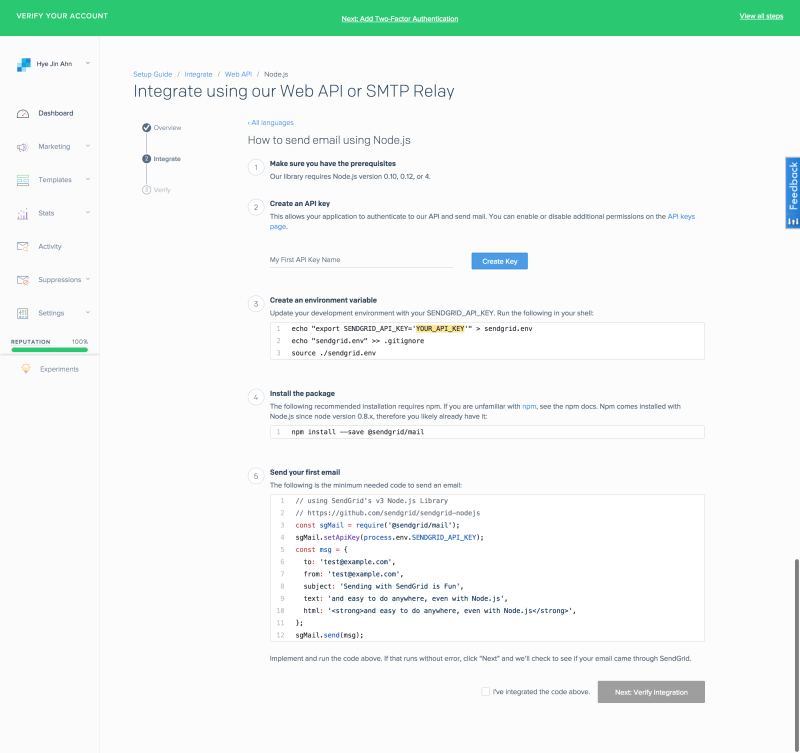Open Experiments via the lightbulb icon
The height and width of the screenshot is (753, 800).
tap(24, 368)
